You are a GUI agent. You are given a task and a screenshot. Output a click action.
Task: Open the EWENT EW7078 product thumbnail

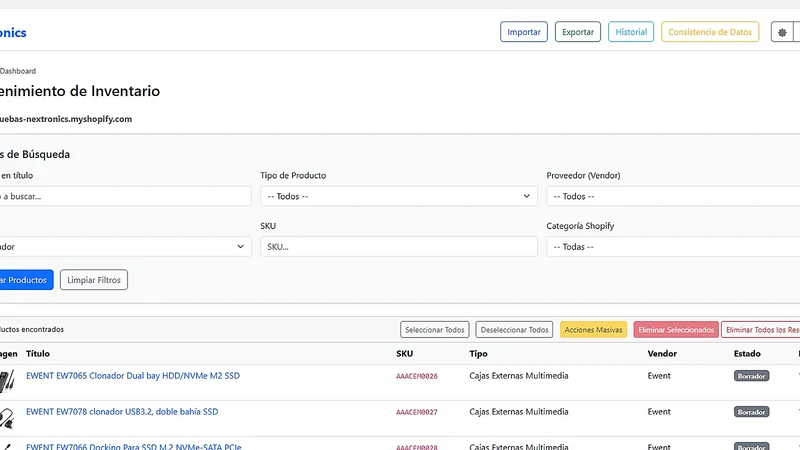coord(7,418)
